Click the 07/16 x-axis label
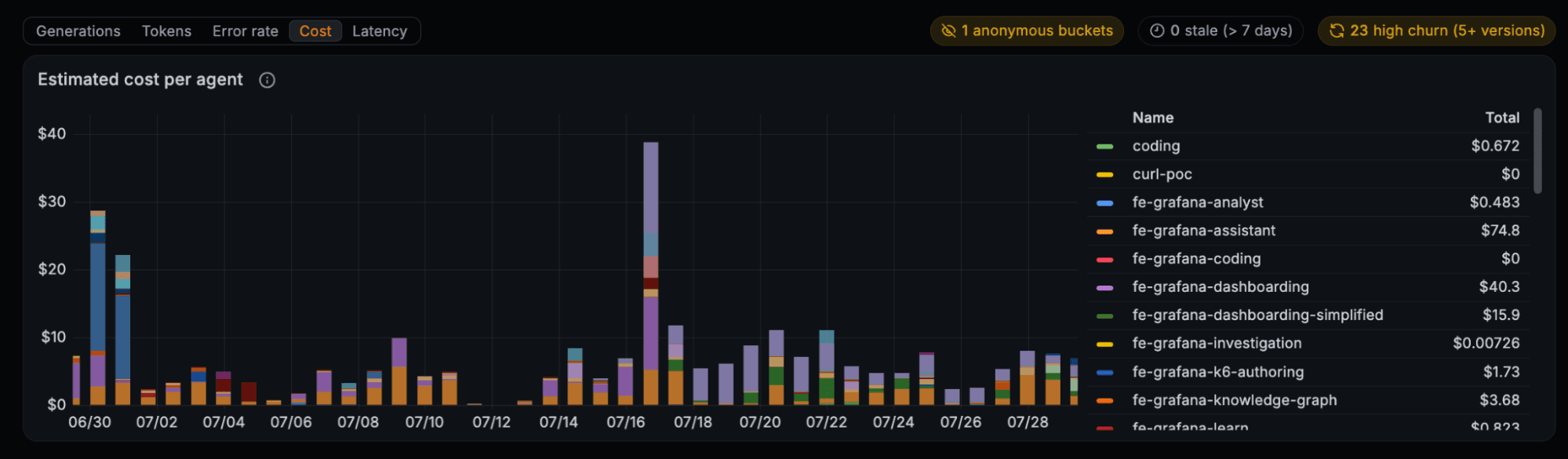The height and width of the screenshot is (459, 1568). coord(626,422)
